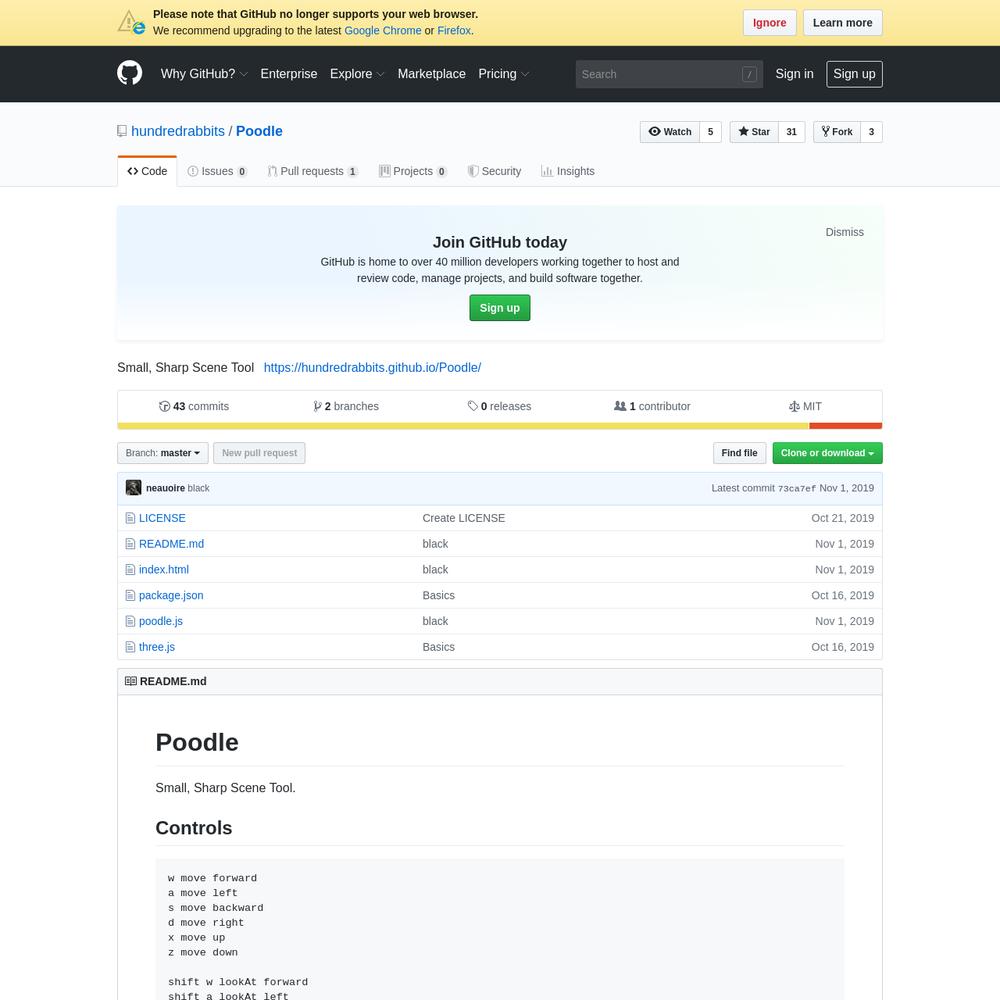View the 43 commits

click(x=194, y=406)
